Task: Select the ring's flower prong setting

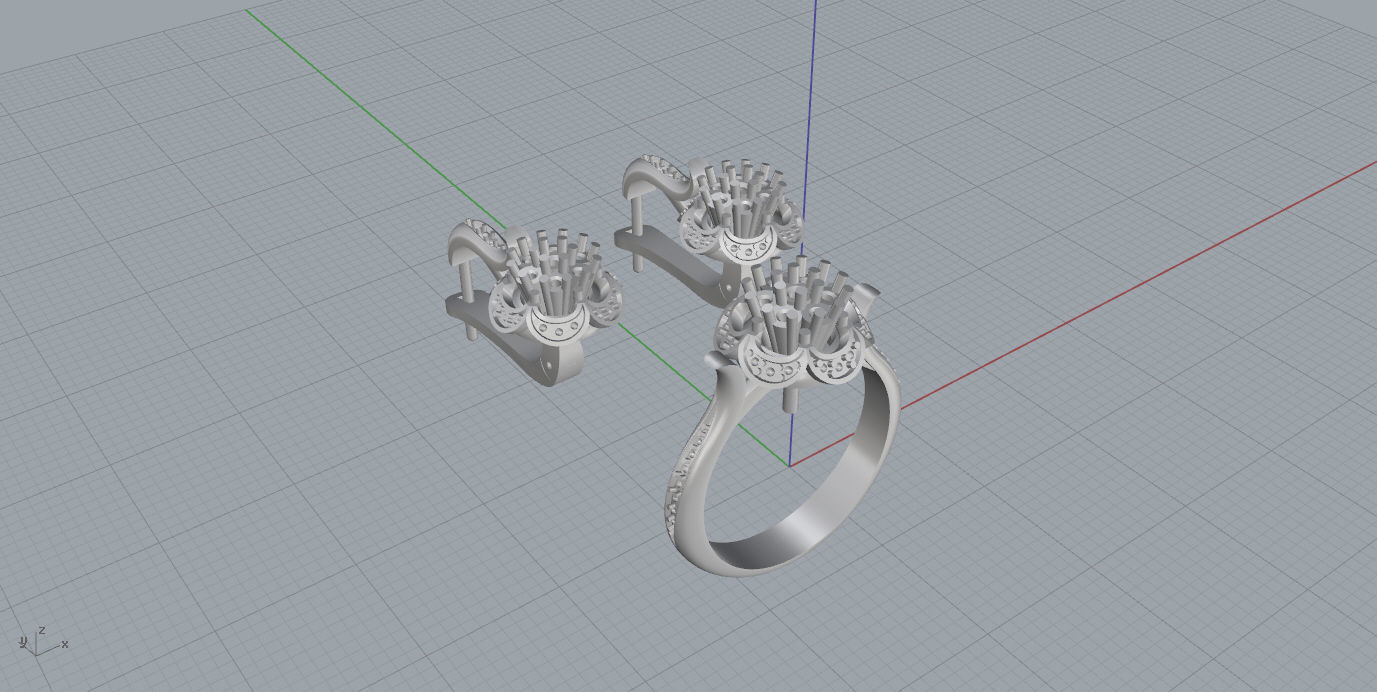Action: [x=798, y=320]
